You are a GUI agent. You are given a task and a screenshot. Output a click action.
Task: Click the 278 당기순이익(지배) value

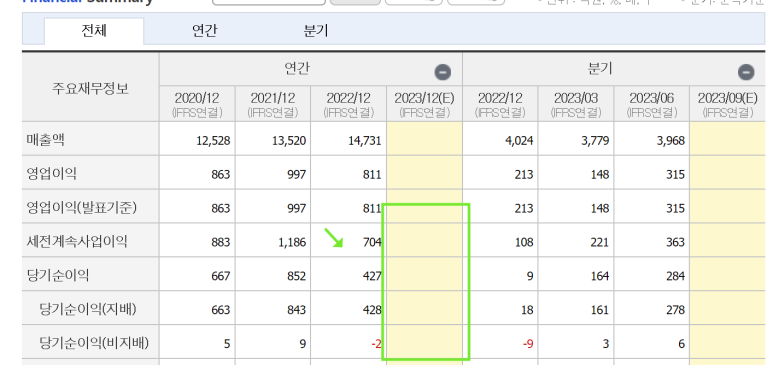(x=675, y=310)
